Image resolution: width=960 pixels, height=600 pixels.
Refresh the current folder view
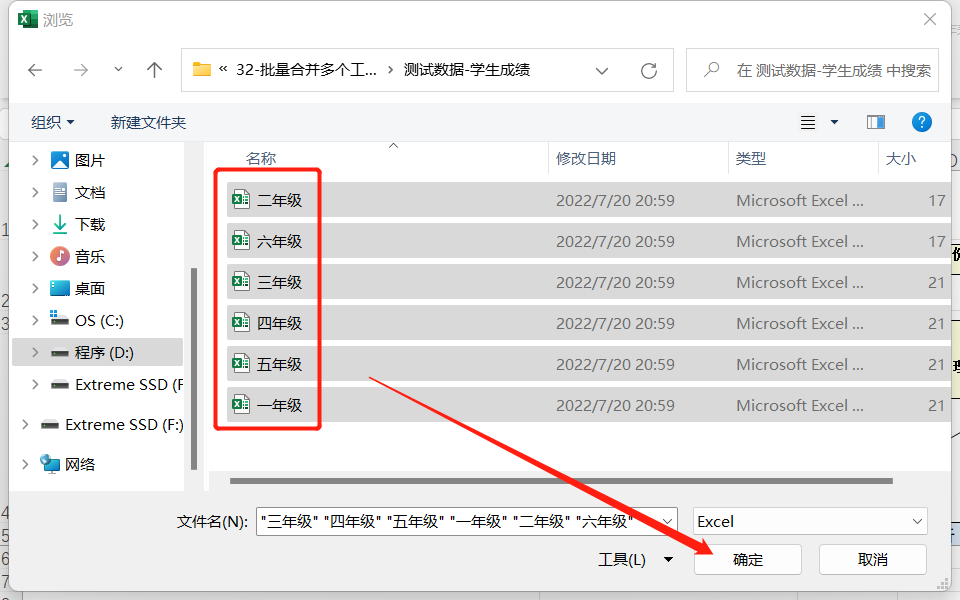coord(649,71)
